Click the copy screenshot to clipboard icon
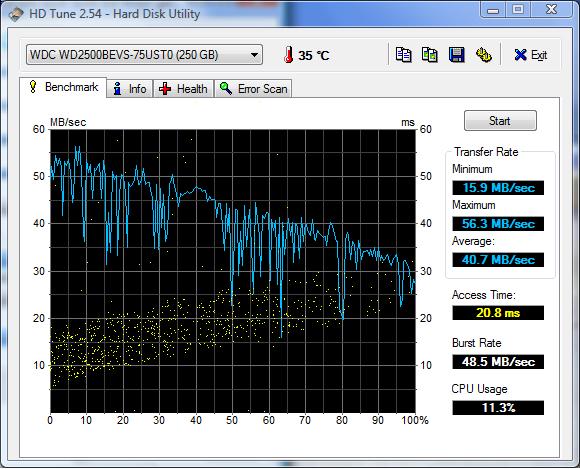This screenshot has height=469, width=580. [430, 55]
